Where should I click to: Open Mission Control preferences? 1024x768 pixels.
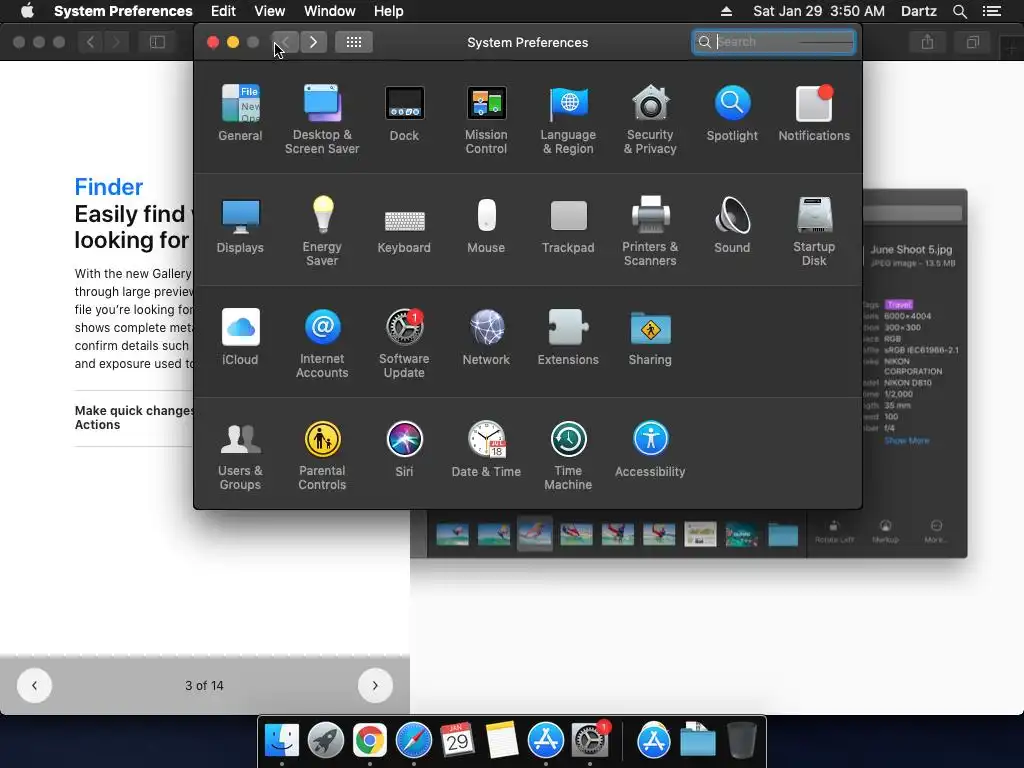coord(486,119)
